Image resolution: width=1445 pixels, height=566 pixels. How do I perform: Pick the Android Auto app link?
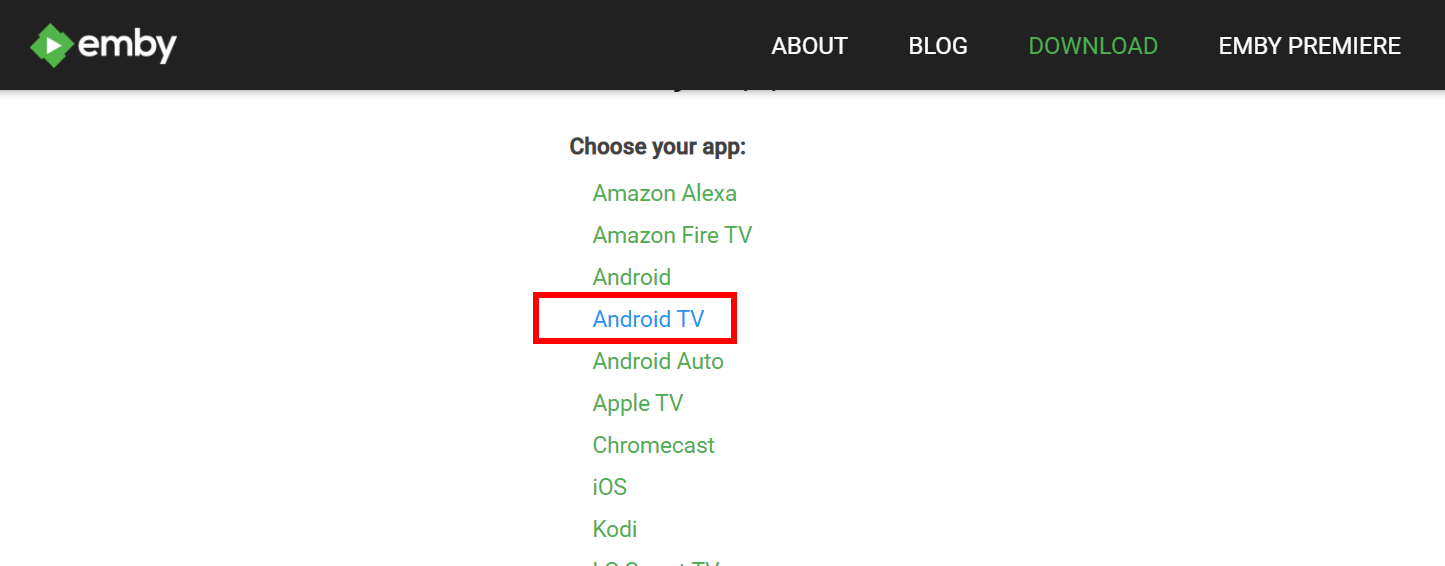(658, 361)
